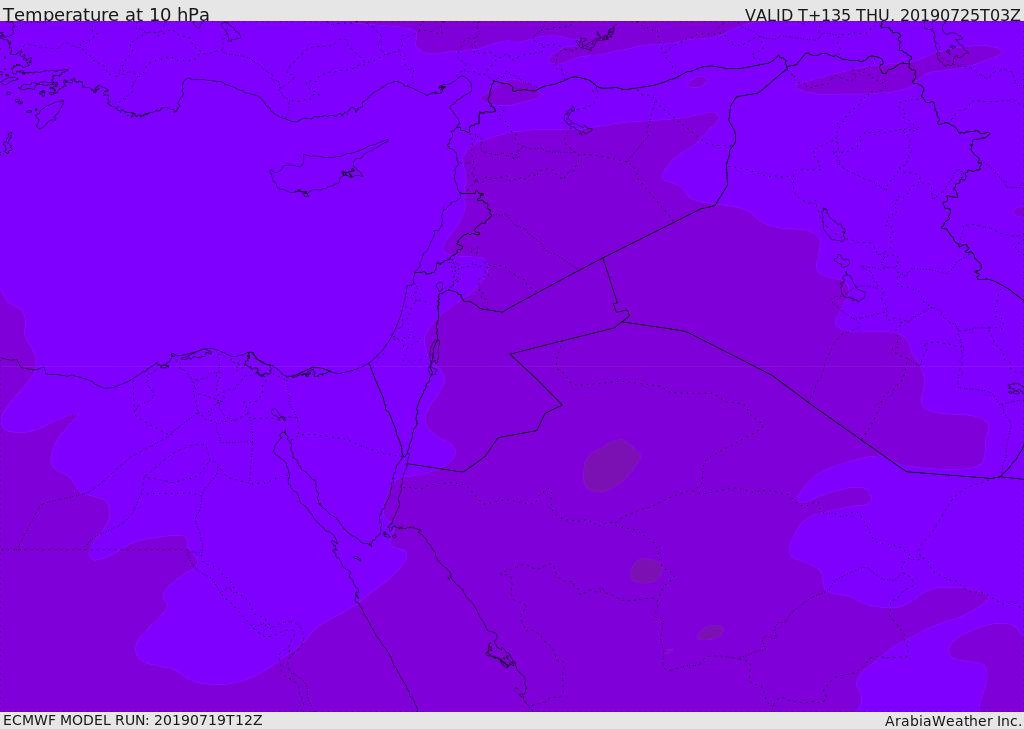The image size is (1024, 729).
Task: Click the island of Cyprus on the map
Action: pyautogui.click(x=325, y=170)
